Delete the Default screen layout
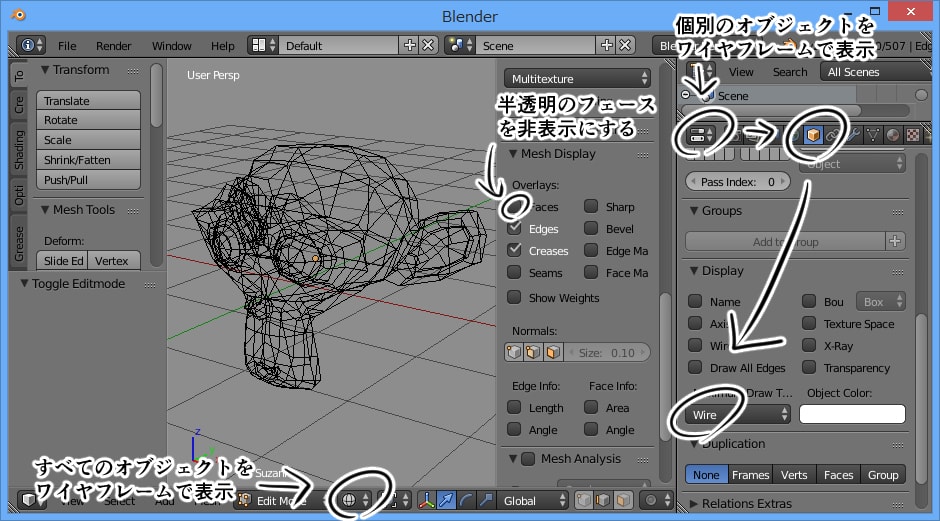 (x=428, y=46)
